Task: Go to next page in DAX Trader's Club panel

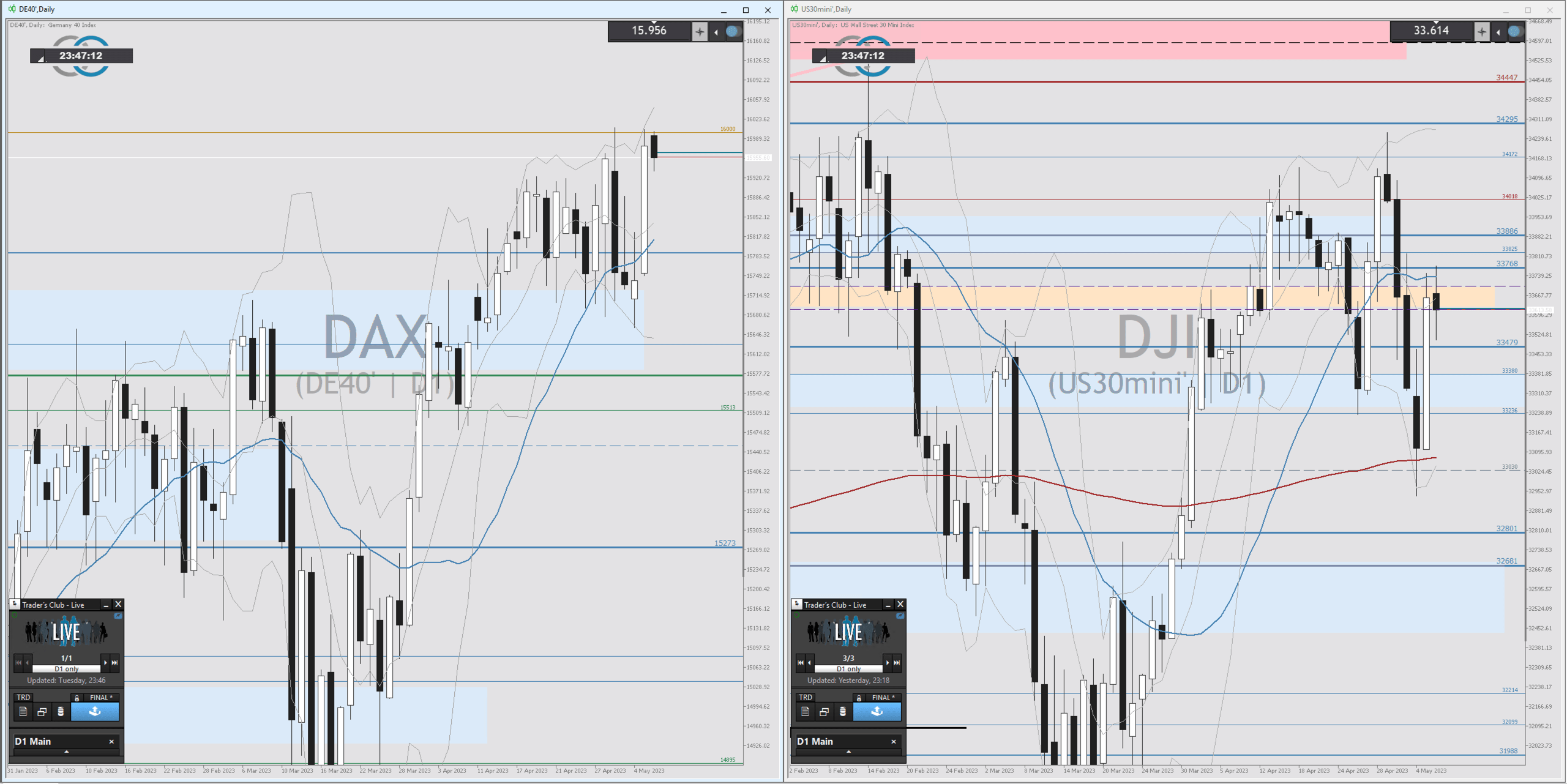Action: tap(105, 662)
